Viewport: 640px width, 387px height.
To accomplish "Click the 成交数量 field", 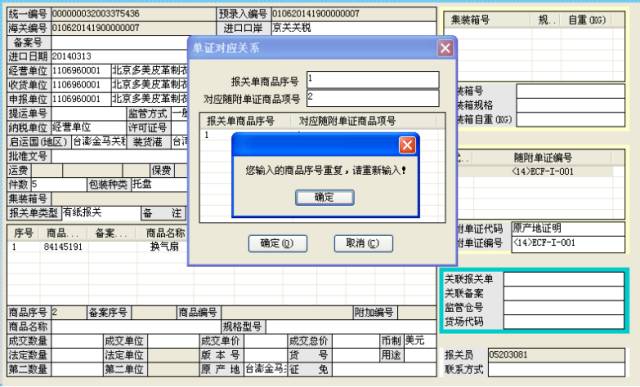I will 77,341.
